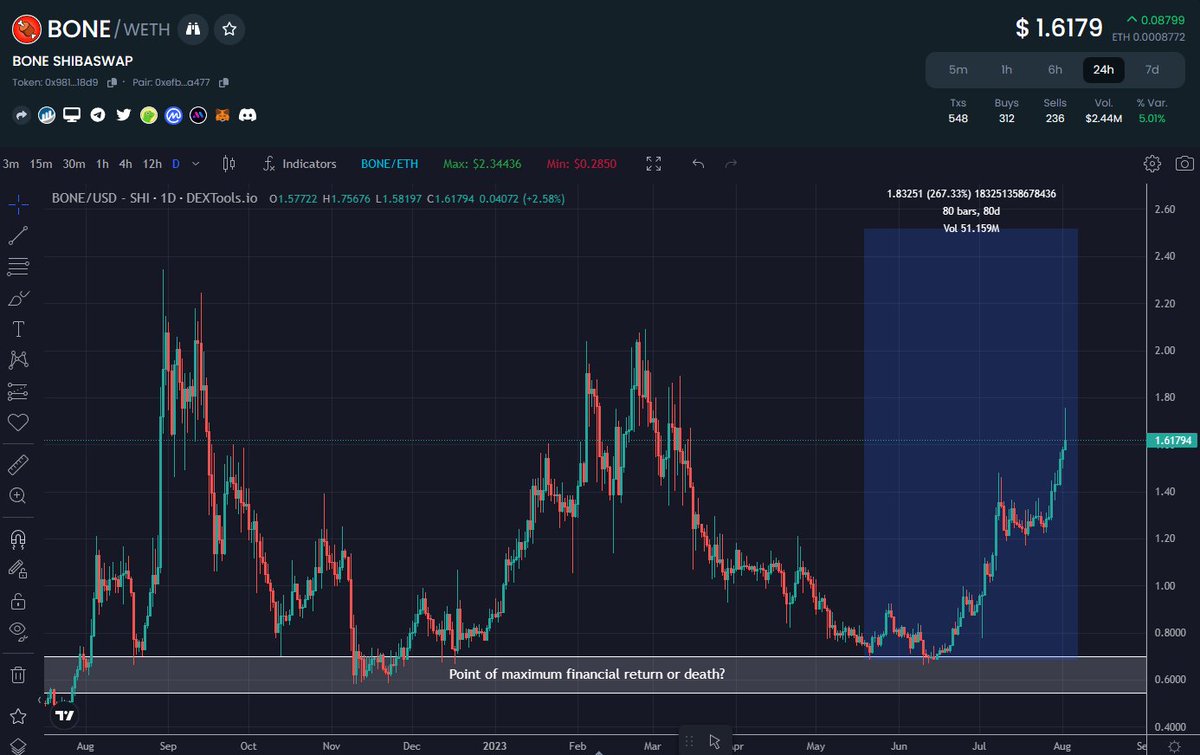Viewport: 1200px width, 755px height.
Task: Add BONE/WETH to favorites via star
Action: tap(230, 29)
